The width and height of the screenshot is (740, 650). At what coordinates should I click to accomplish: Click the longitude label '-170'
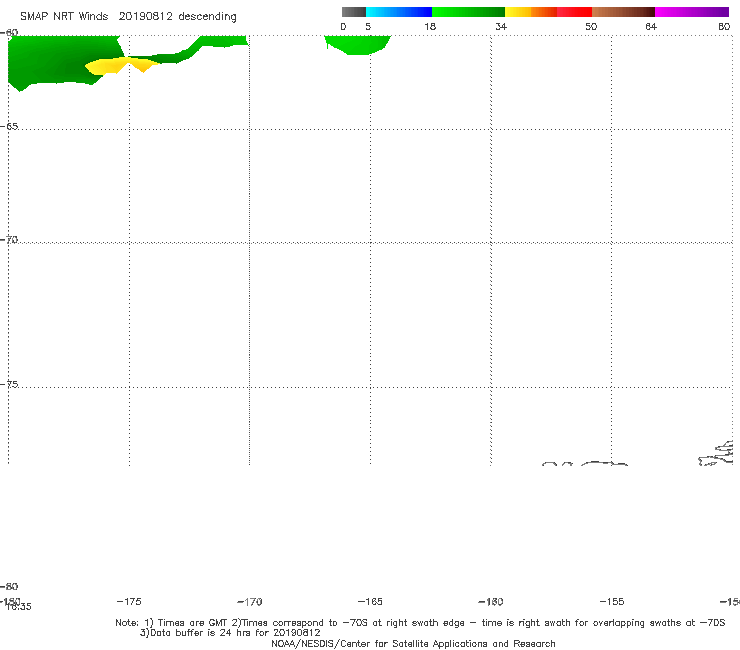250,602
